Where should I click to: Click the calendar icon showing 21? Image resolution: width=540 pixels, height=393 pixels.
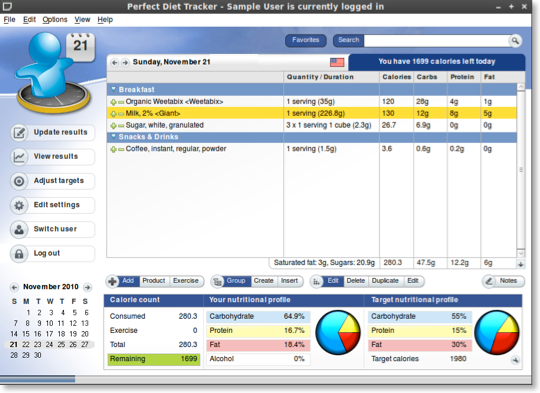coord(80,47)
